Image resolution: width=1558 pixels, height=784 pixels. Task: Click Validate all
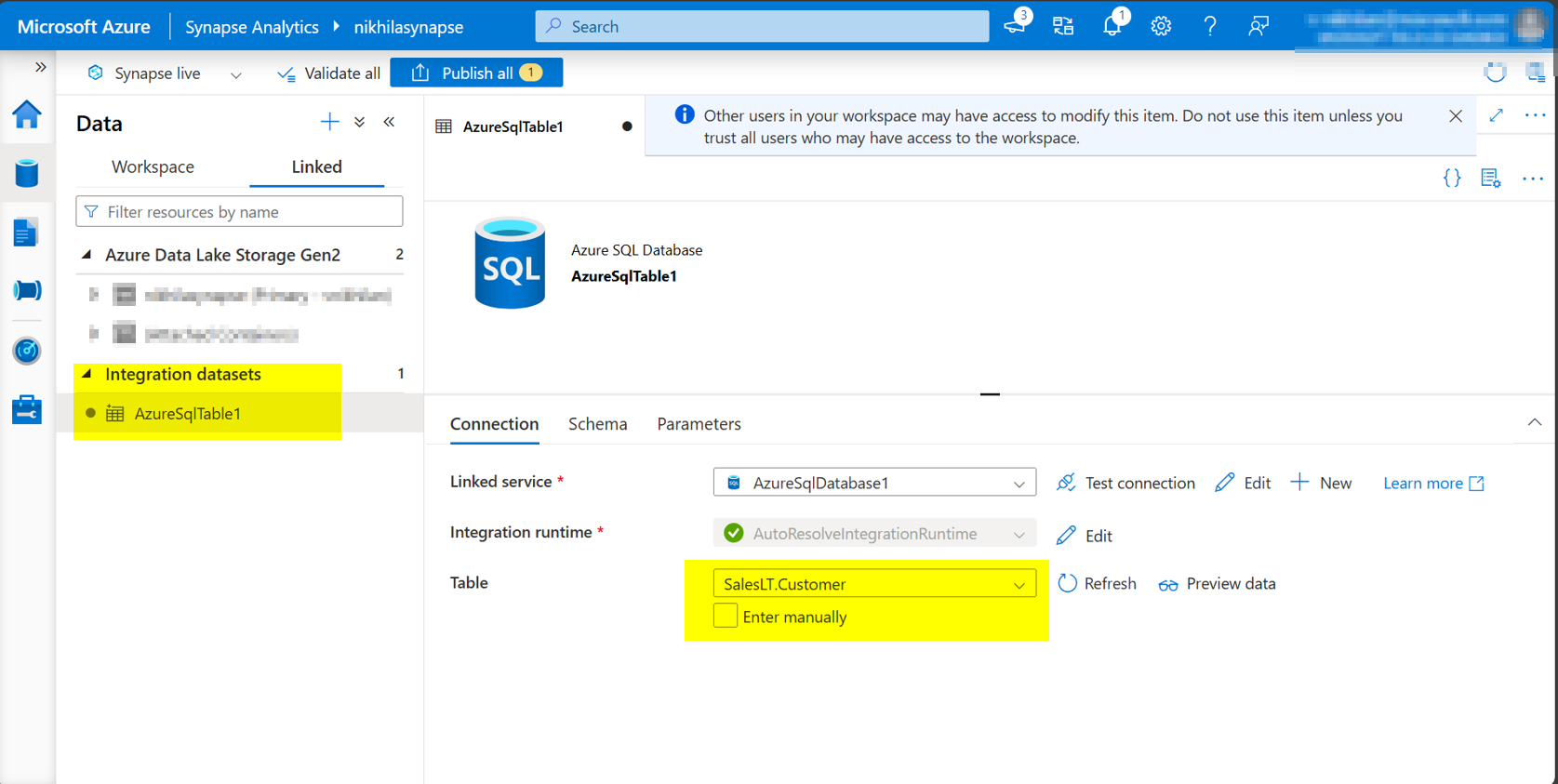[328, 73]
